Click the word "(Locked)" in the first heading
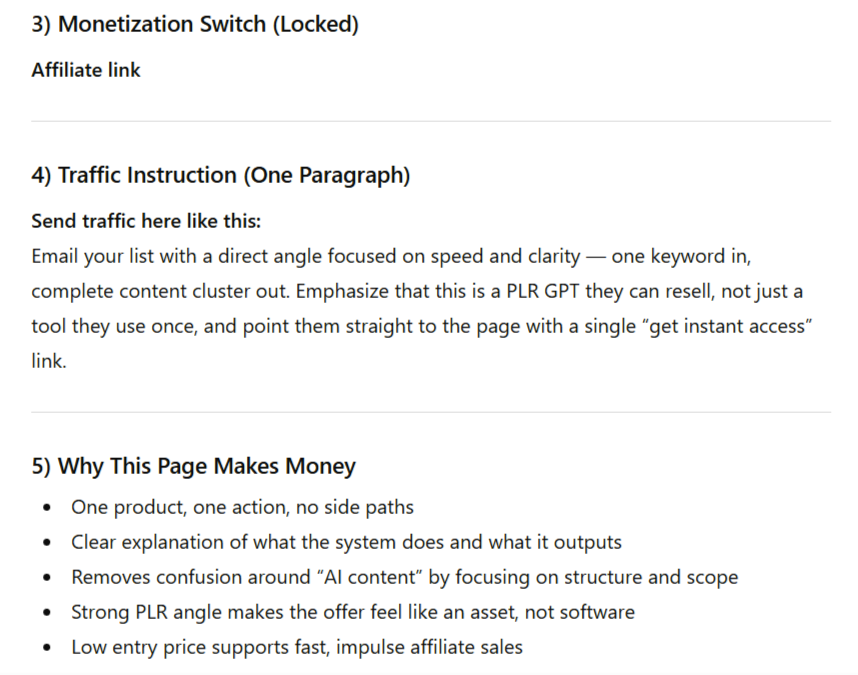The height and width of the screenshot is (675, 858). tap(315, 25)
